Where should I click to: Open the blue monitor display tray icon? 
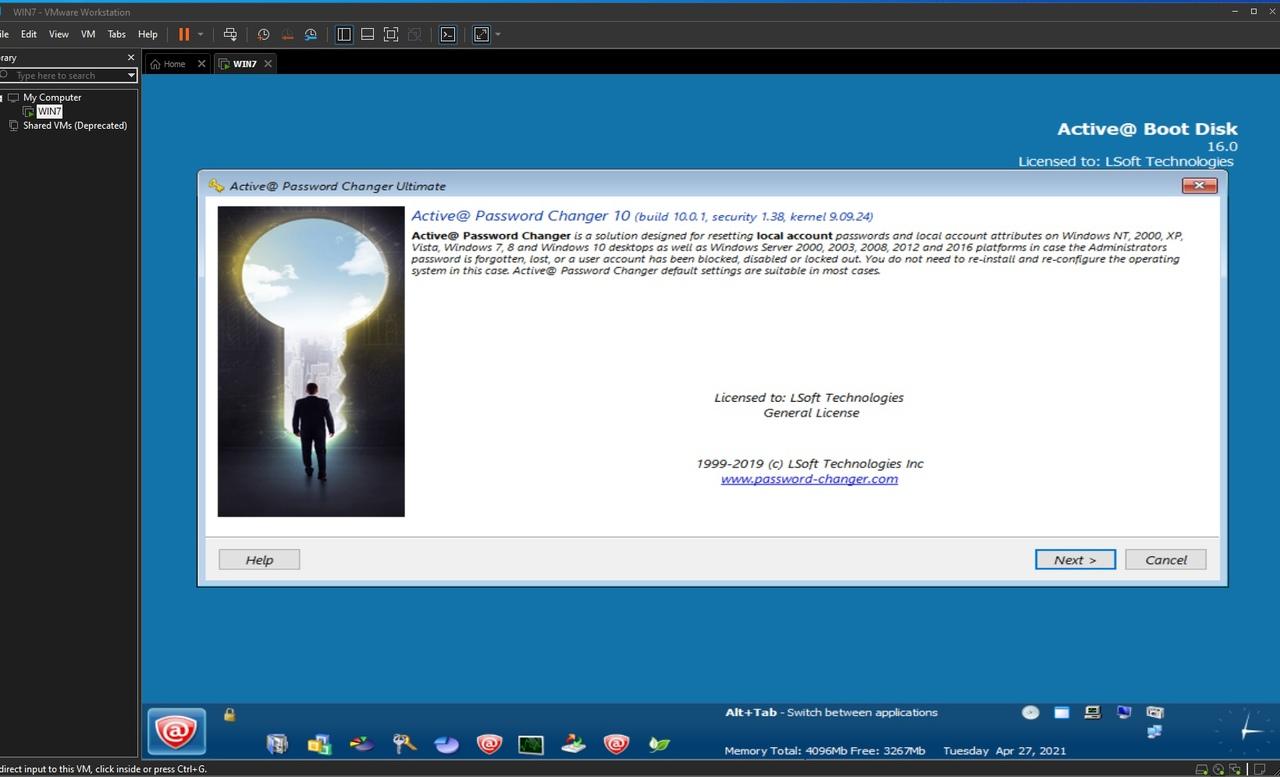[x=1124, y=713]
